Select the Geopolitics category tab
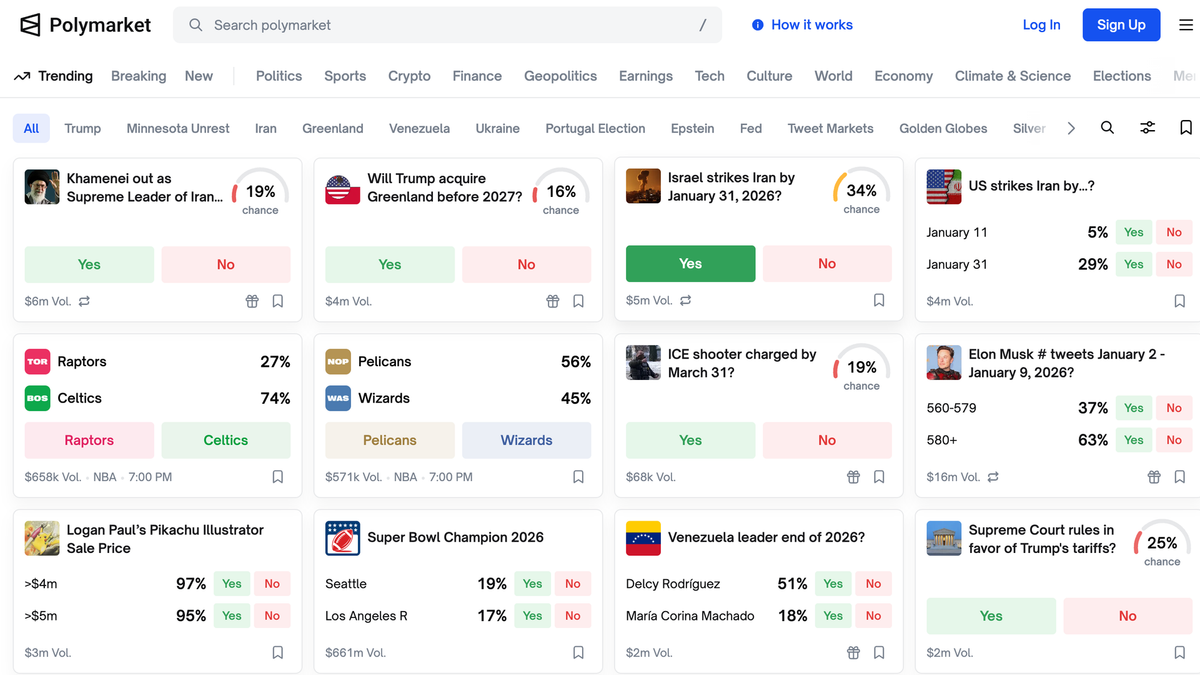This screenshot has width=1200, height=675. click(x=560, y=76)
